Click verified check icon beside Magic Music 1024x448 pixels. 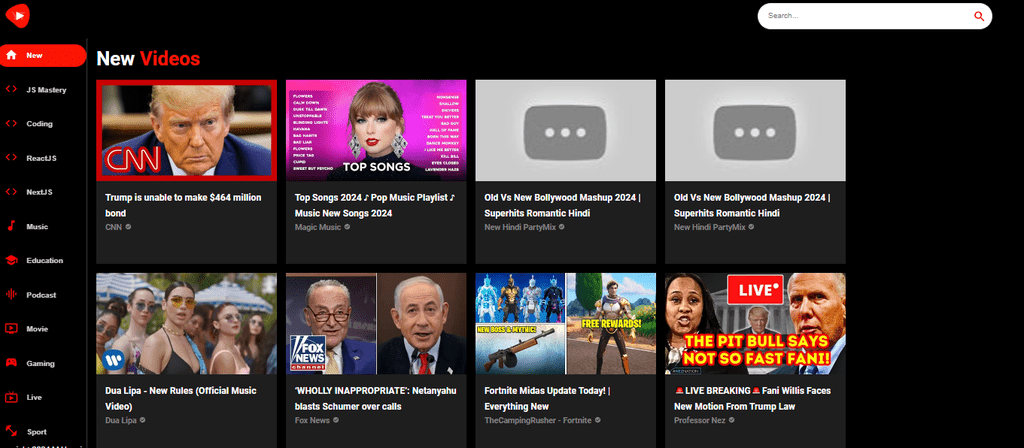pos(347,227)
